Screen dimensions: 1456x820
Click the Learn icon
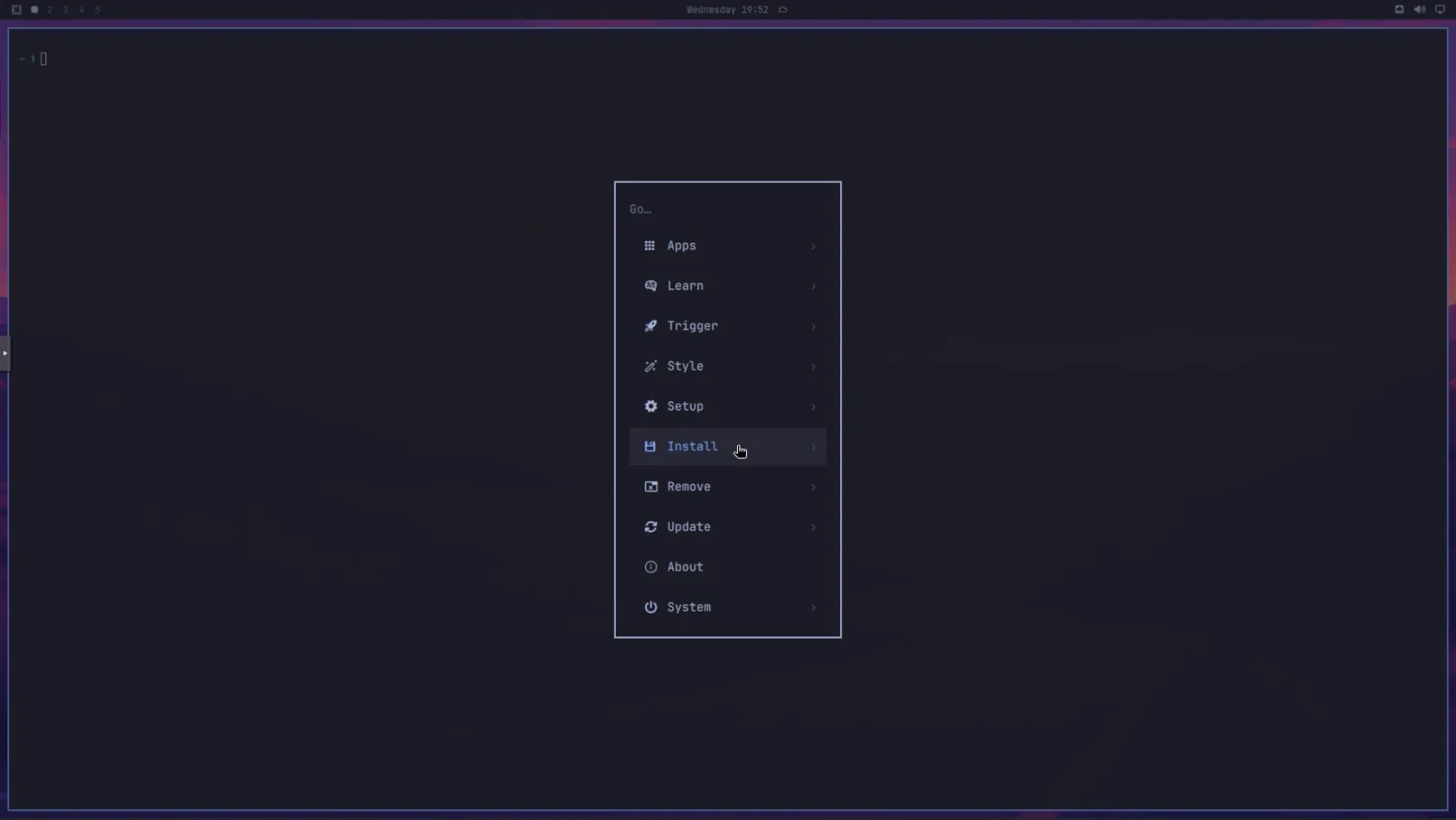click(x=650, y=286)
